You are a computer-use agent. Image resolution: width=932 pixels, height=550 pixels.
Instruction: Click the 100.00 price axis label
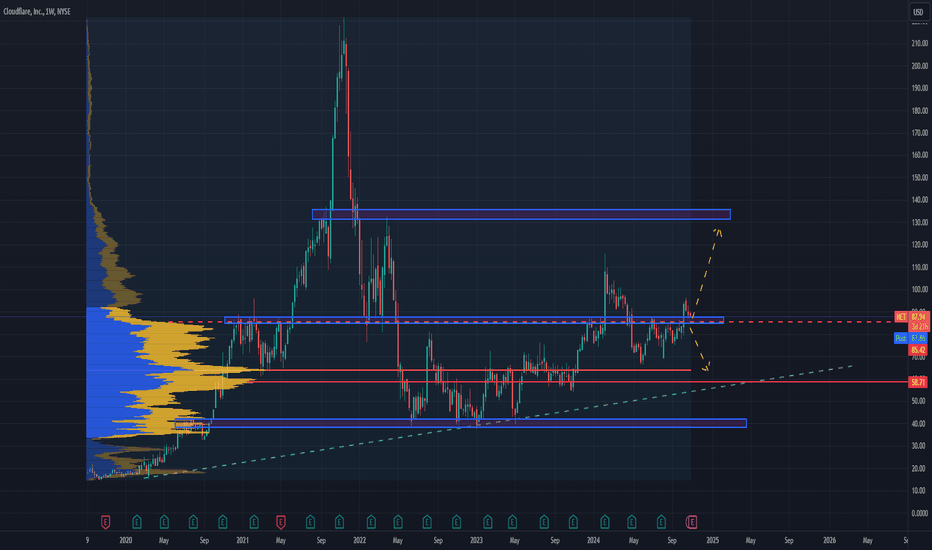click(920, 290)
